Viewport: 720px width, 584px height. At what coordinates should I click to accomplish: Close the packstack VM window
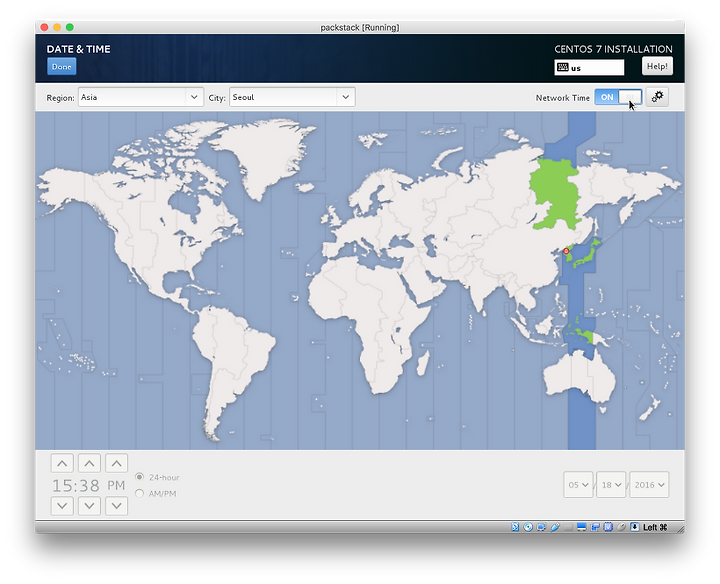point(44,27)
